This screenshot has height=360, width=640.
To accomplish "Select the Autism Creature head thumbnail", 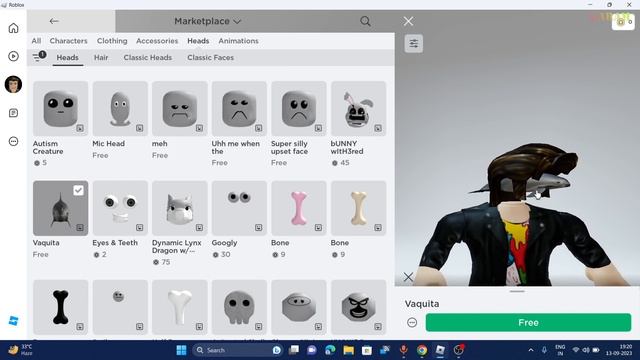I will [60, 108].
